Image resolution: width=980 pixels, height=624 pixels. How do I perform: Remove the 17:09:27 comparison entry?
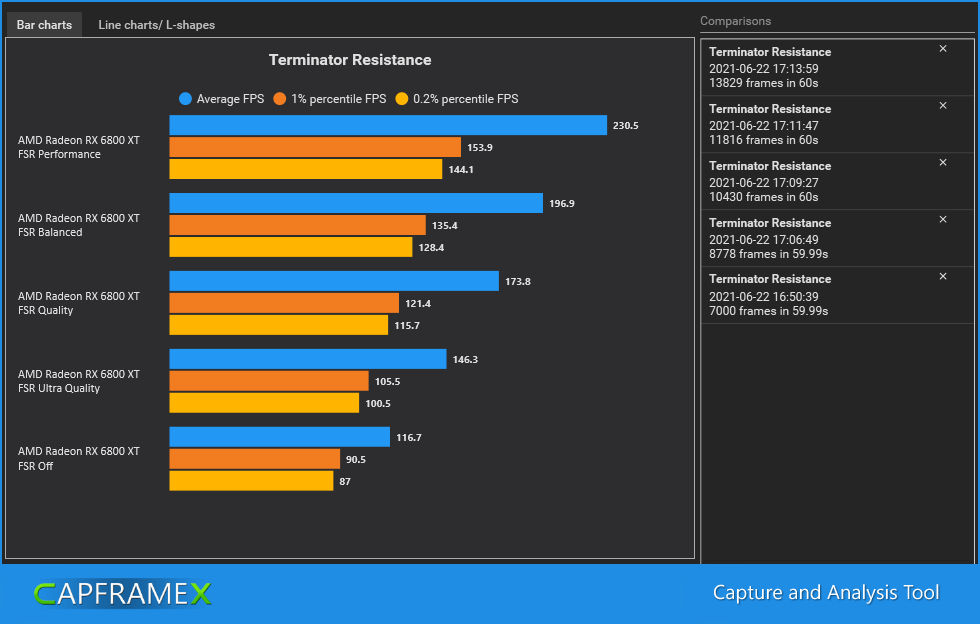click(942, 163)
